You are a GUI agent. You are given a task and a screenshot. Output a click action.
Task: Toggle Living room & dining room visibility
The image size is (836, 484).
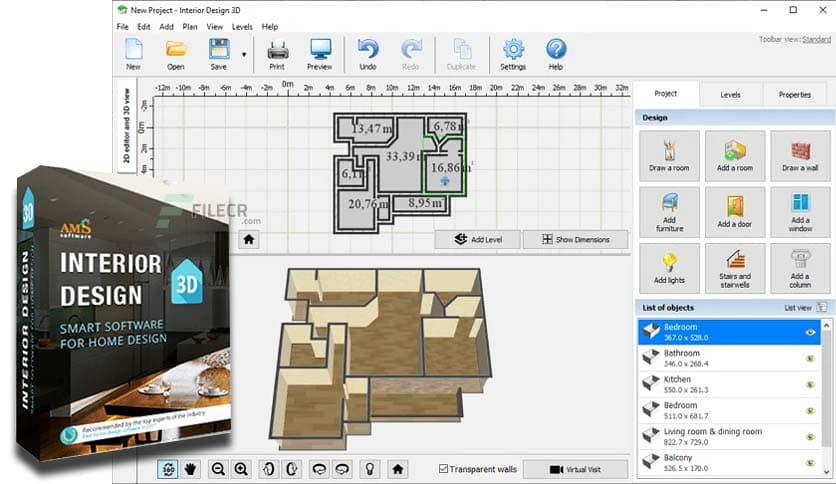pos(810,437)
